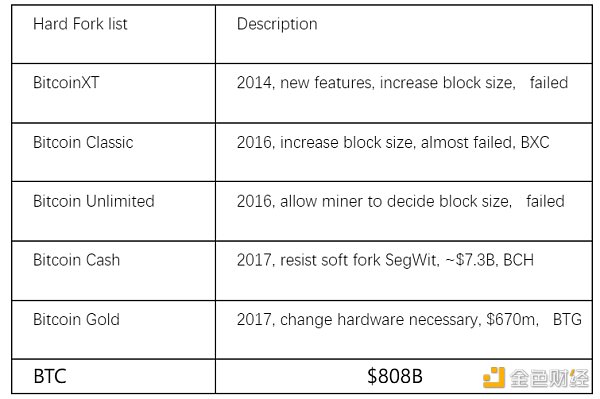This screenshot has width=600, height=399.
Task: Click the BTG ticker text
Action: tap(567, 319)
